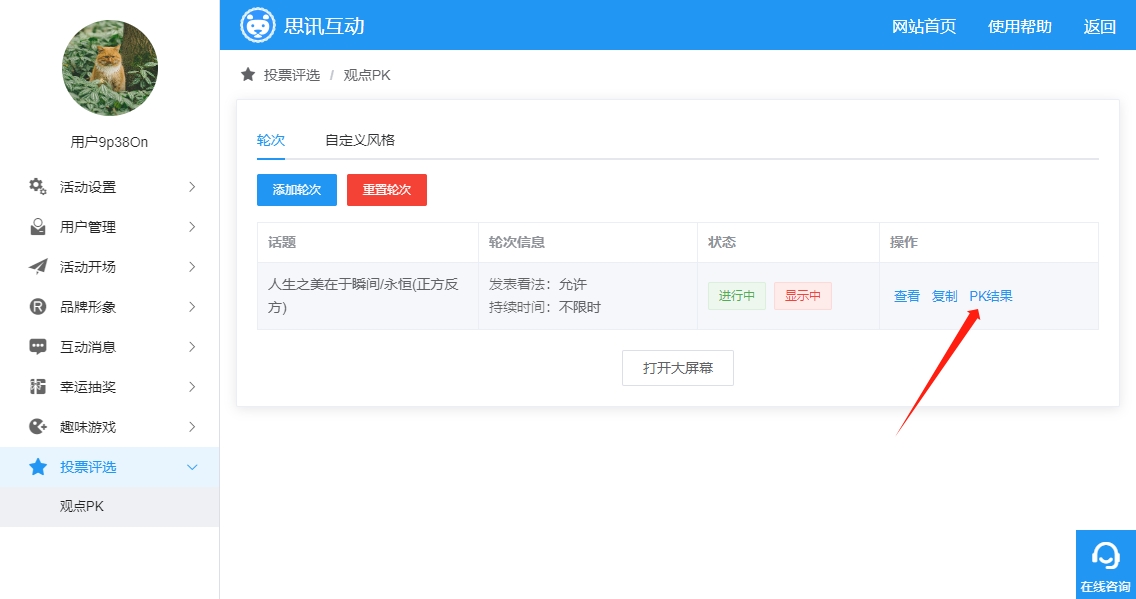Image resolution: width=1136 pixels, height=599 pixels.
Task: Open the 活动开场 menu
Action: click(109, 267)
